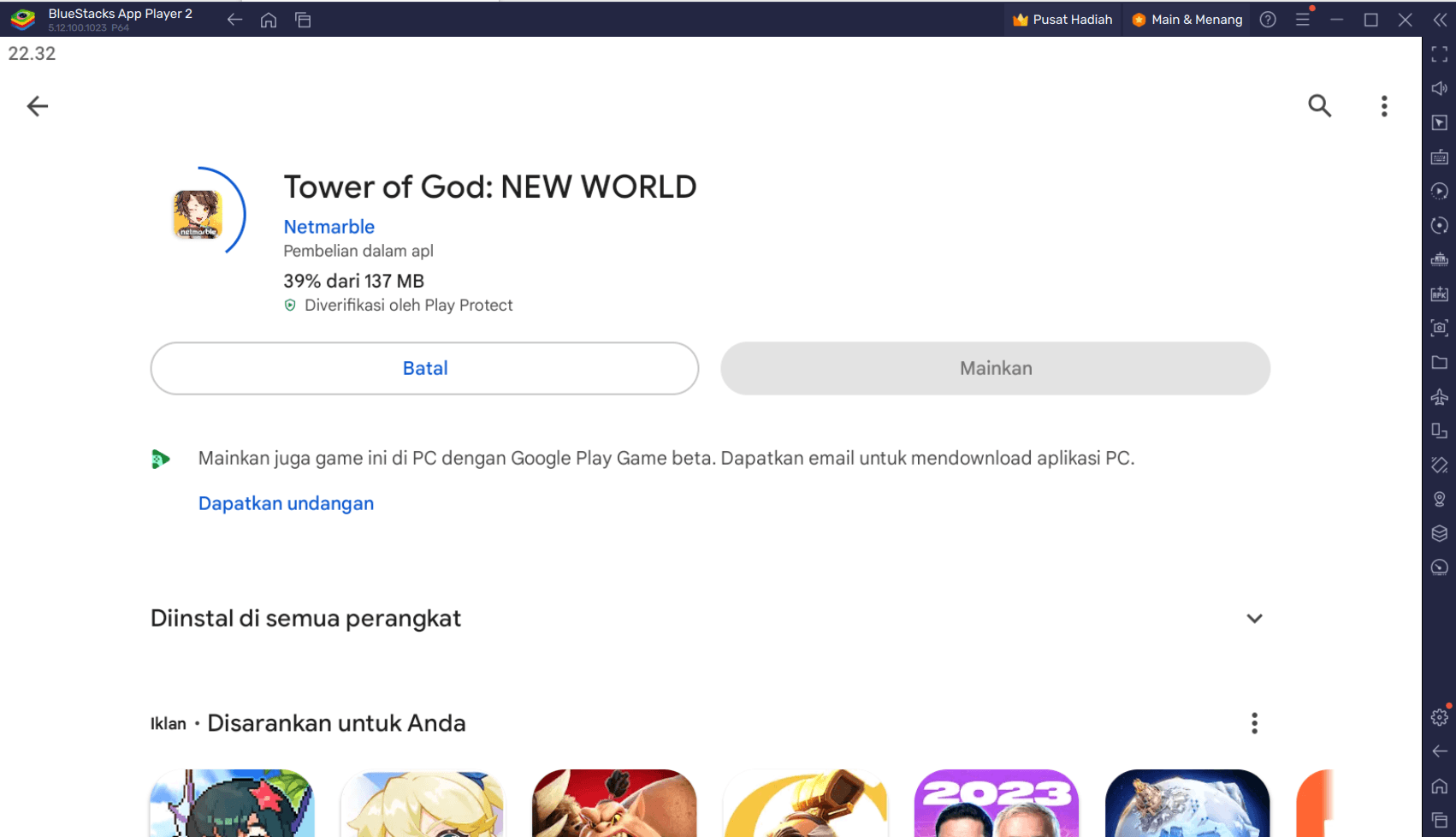Image resolution: width=1456 pixels, height=837 pixels.
Task: Collapse the BlueStacks sidebar with double chevron
Action: (1440, 20)
